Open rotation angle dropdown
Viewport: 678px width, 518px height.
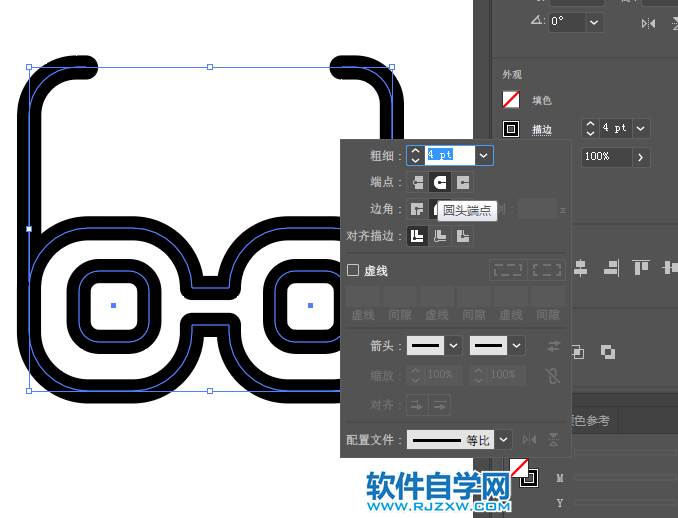click(594, 22)
